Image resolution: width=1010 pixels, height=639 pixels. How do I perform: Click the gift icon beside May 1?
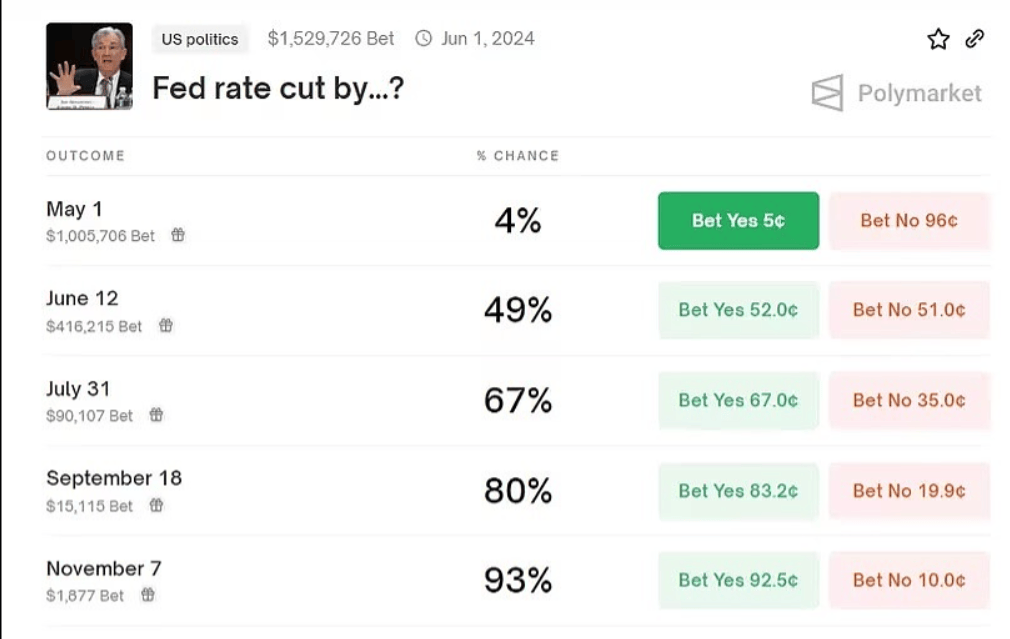point(178,235)
